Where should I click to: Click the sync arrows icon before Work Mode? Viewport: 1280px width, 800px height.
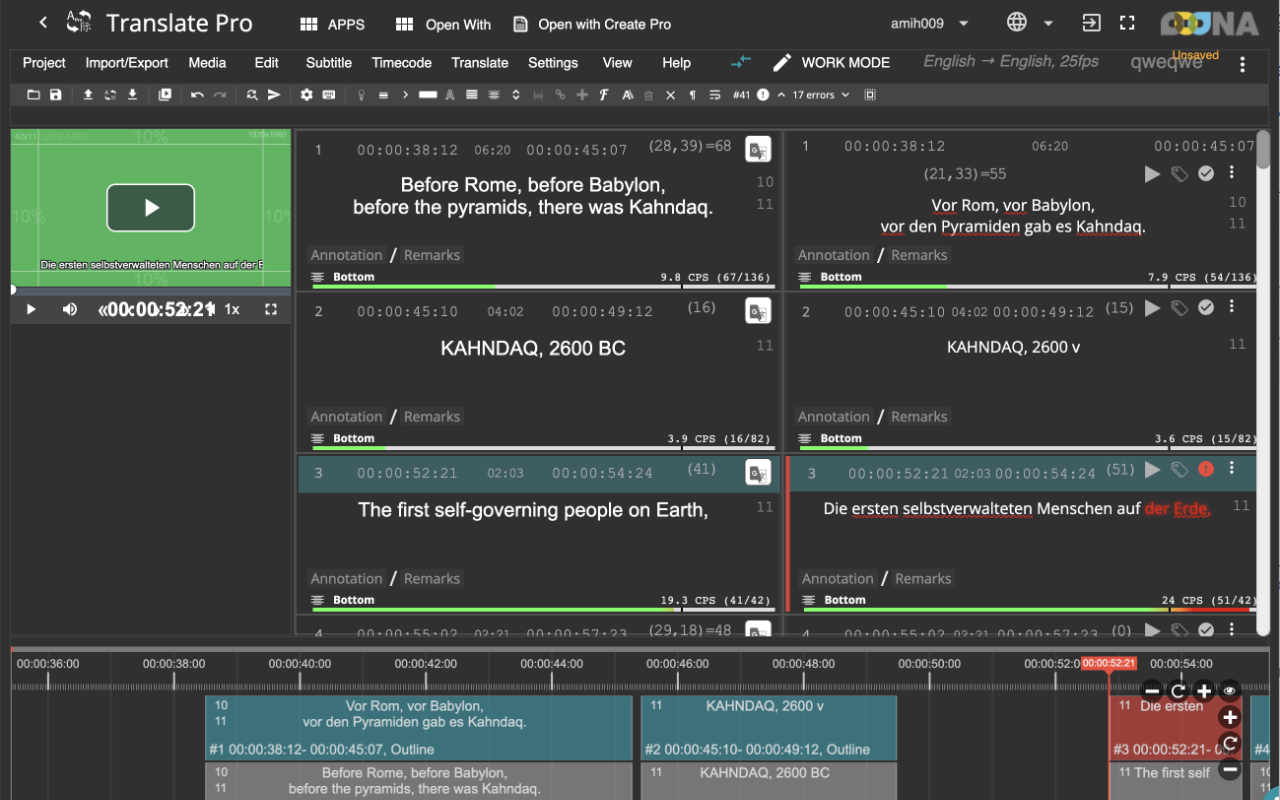click(740, 62)
